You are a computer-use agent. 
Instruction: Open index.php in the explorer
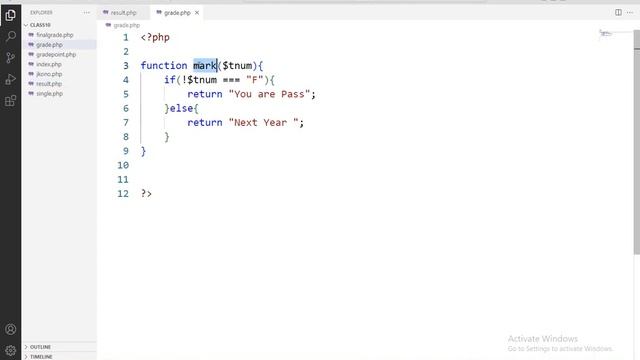coord(59,64)
